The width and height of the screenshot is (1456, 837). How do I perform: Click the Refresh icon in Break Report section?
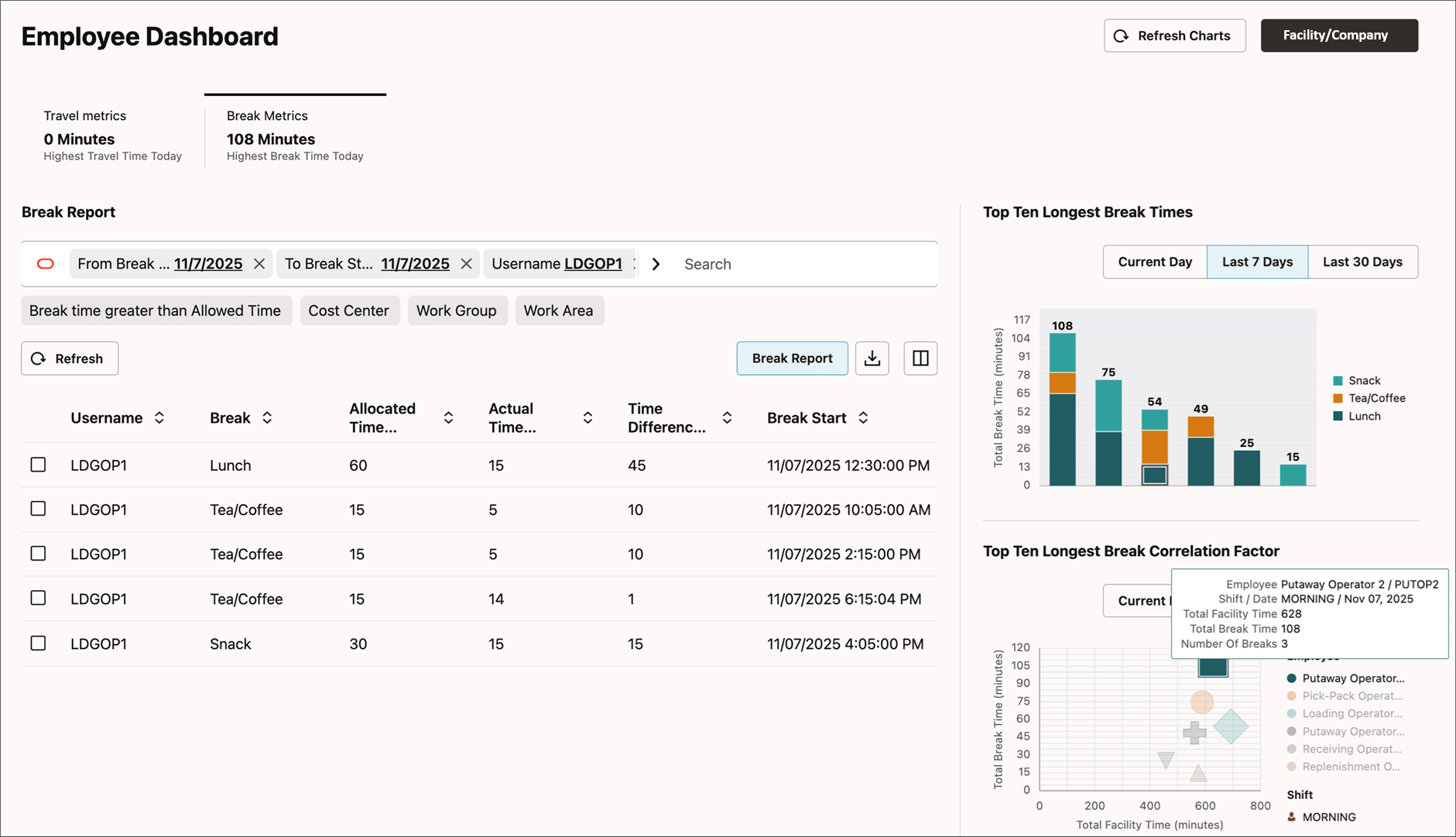[x=37, y=358]
